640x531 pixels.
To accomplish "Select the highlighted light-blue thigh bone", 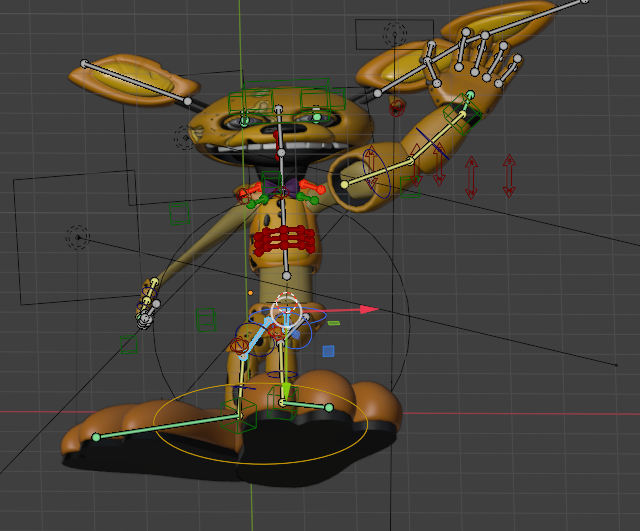I will pyautogui.click(x=256, y=338).
